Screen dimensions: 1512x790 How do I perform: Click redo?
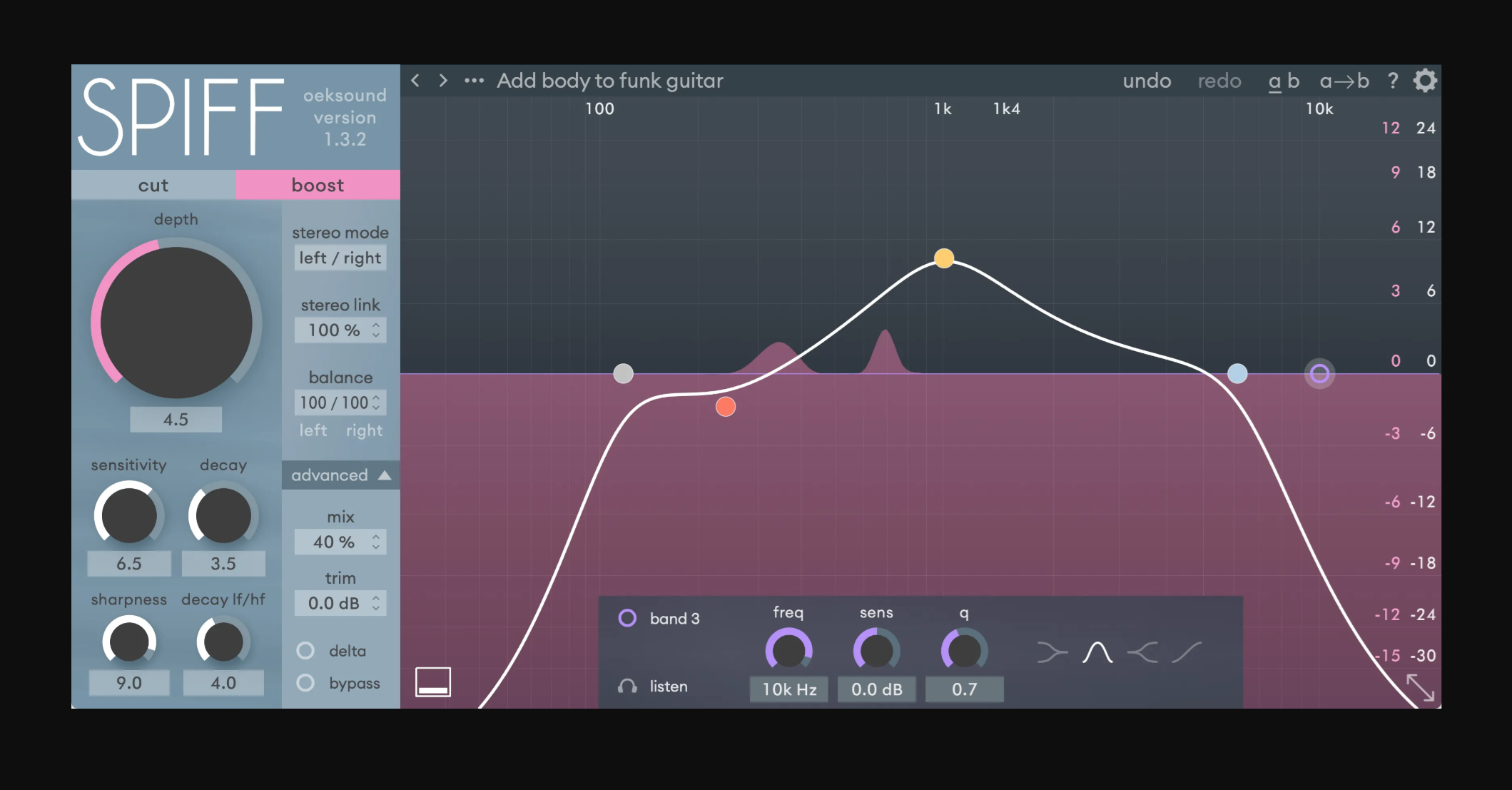(x=1219, y=81)
